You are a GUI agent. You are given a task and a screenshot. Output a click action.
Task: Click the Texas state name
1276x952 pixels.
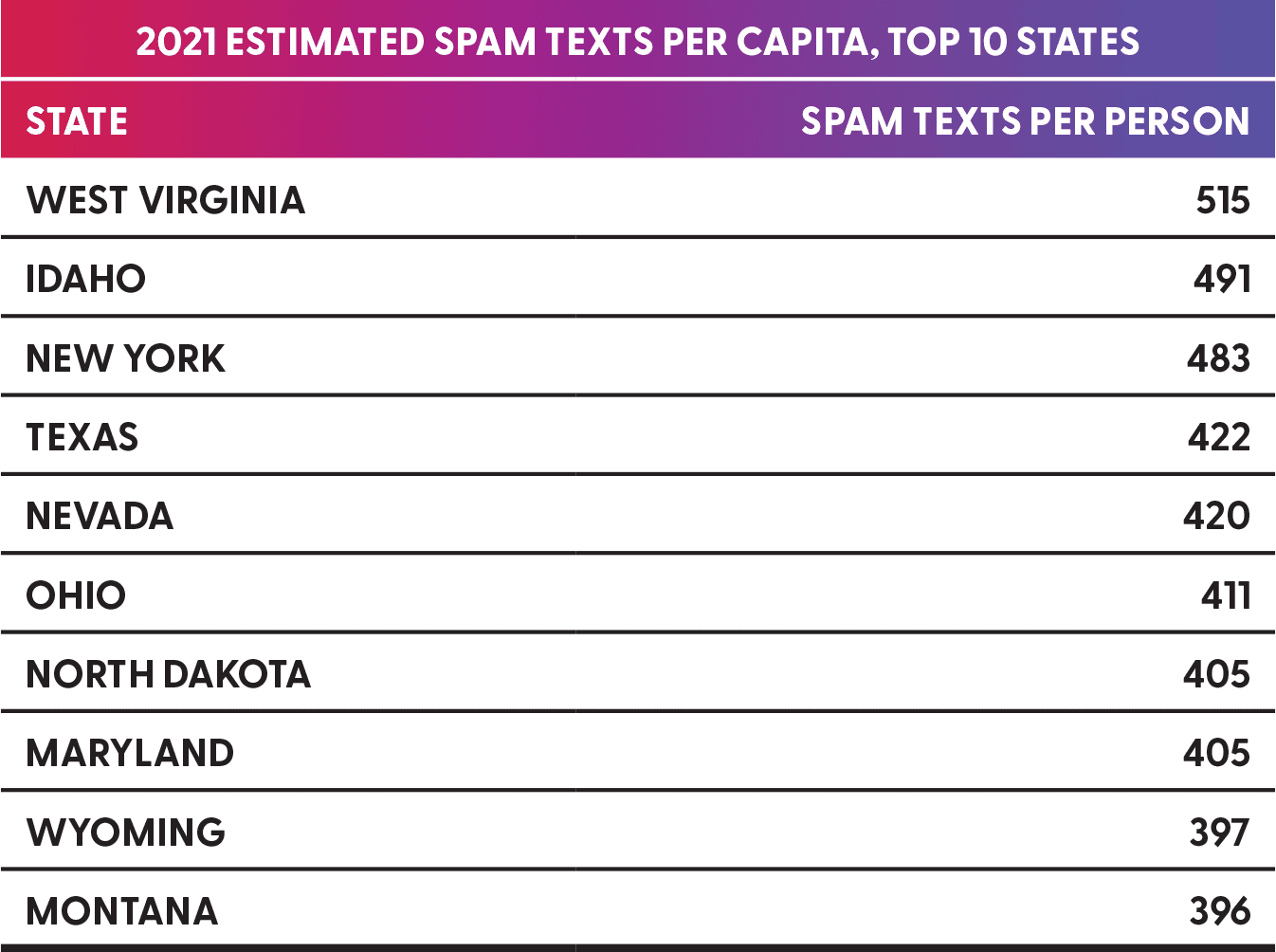82,437
